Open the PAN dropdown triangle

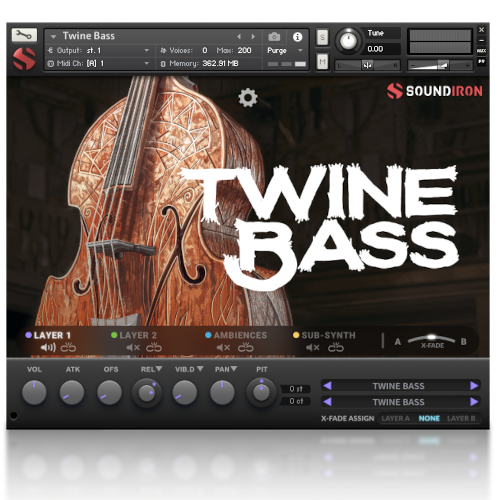[234, 369]
